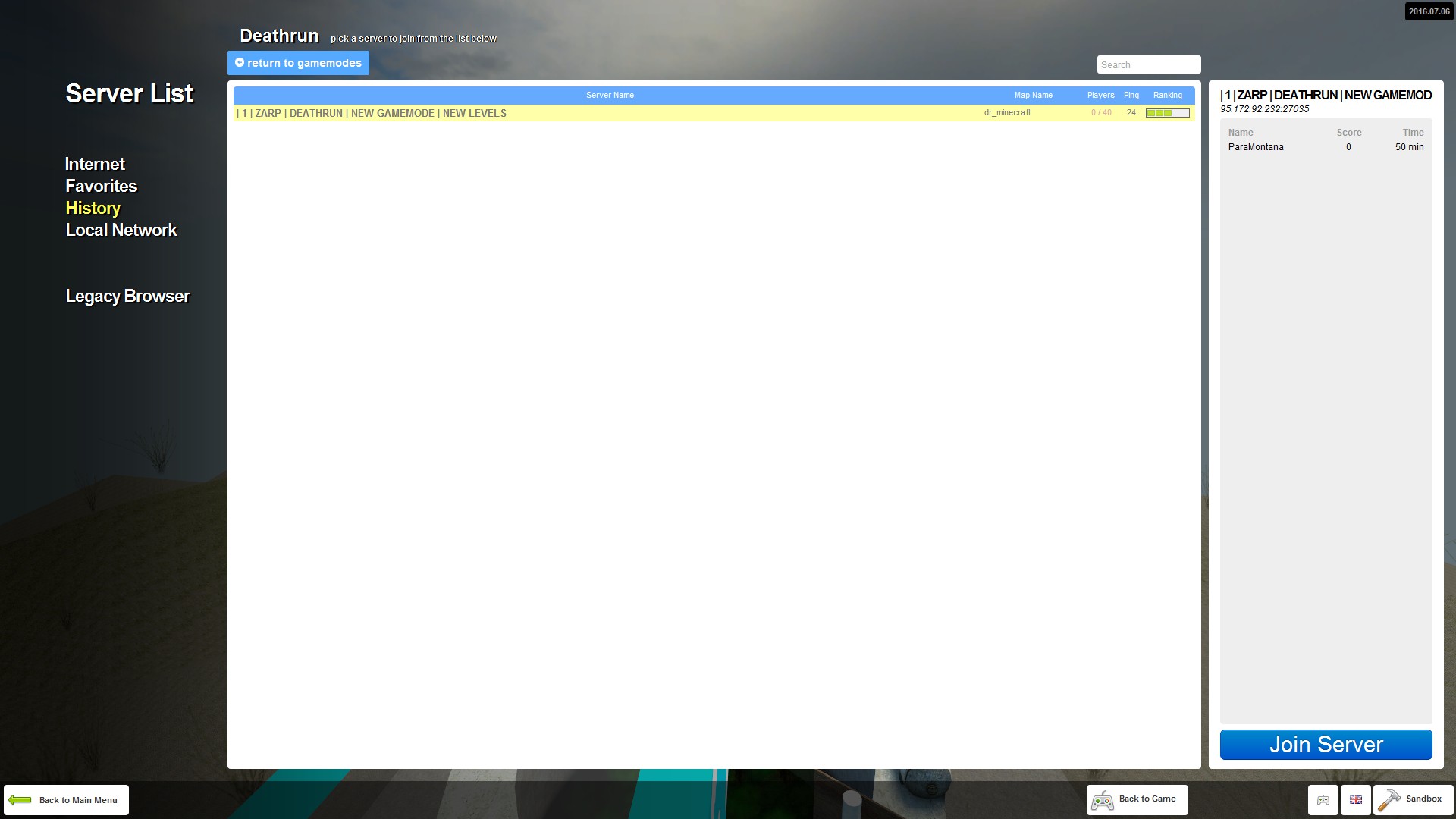Click the server ranking bar indicator
Viewport: 1456px width, 819px height.
pyautogui.click(x=1167, y=112)
